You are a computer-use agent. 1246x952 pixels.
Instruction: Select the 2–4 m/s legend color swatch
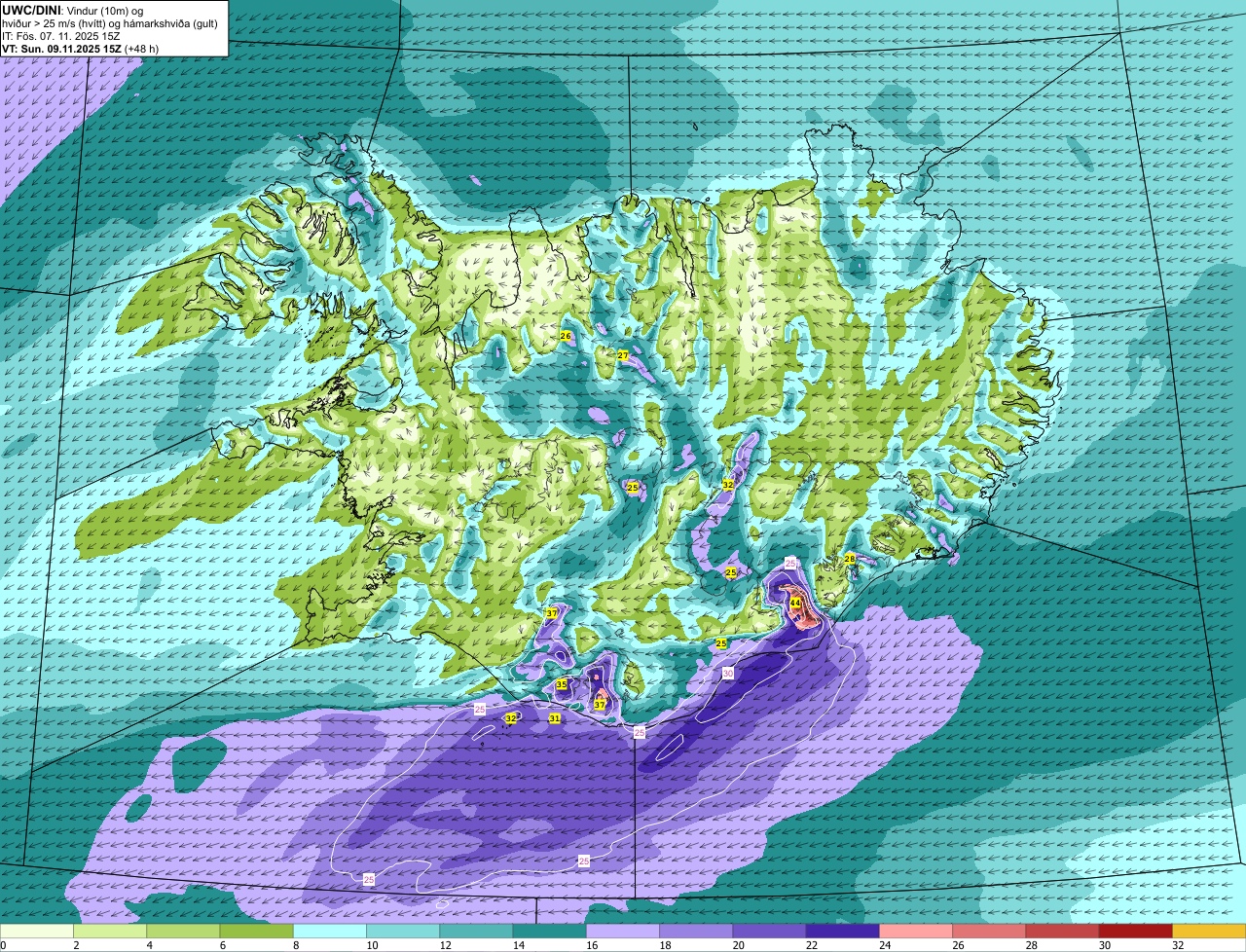[x=110, y=932]
